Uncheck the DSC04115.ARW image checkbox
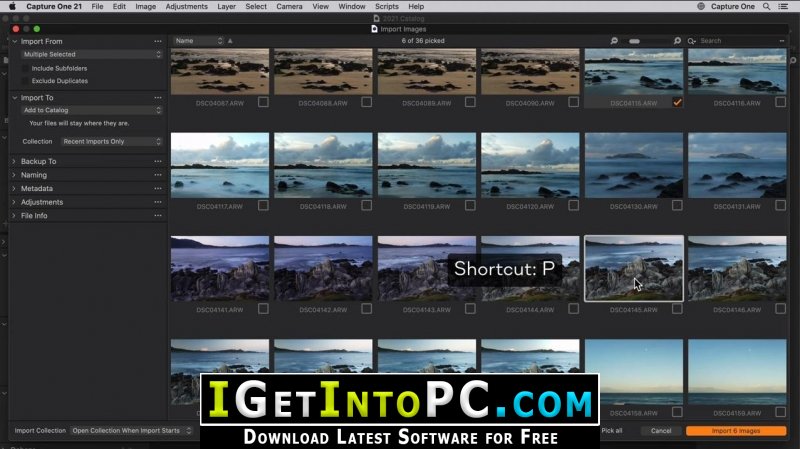 [x=678, y=102]
